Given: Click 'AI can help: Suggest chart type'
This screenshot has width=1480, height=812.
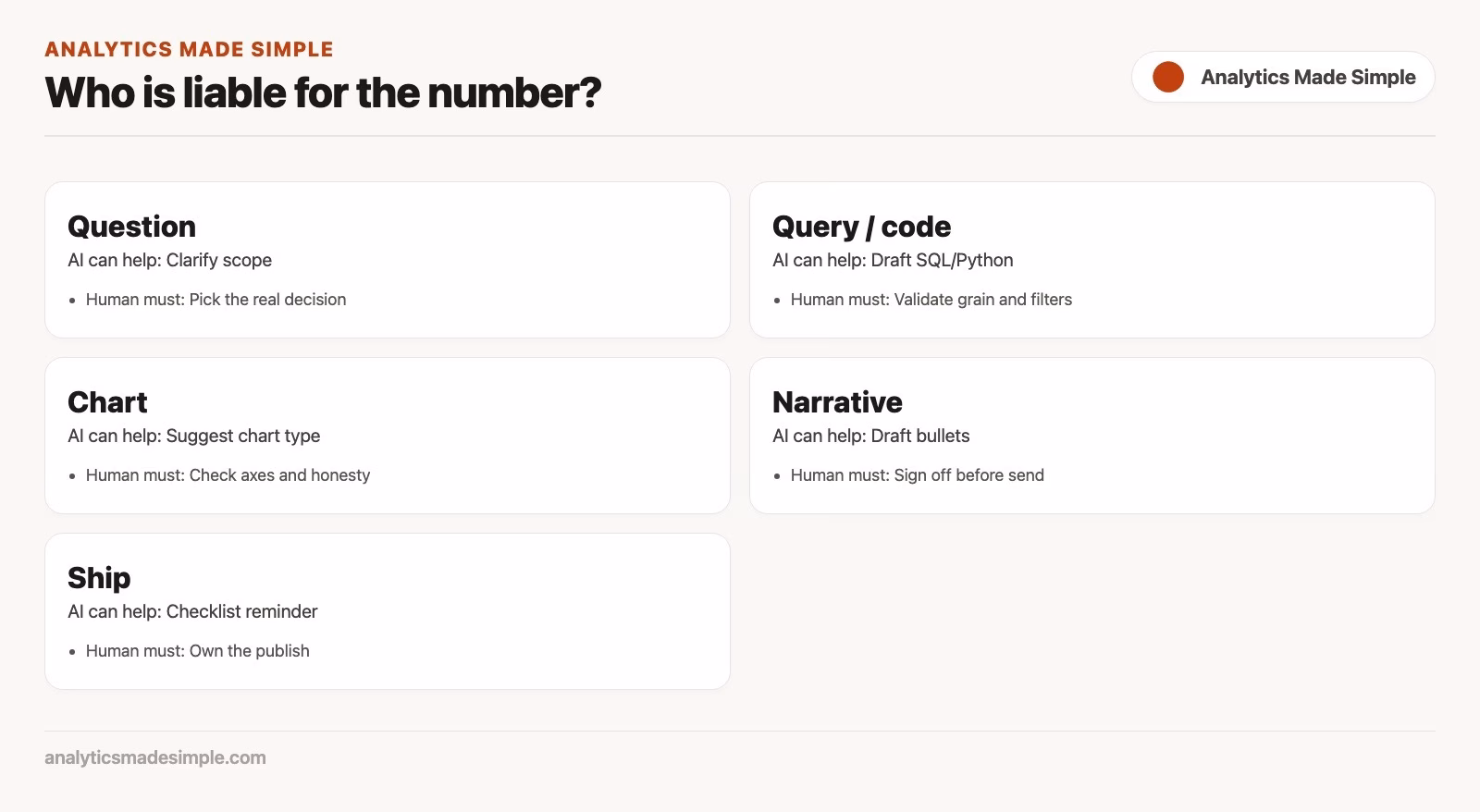Looking at the screenshot, I should 193,436.
